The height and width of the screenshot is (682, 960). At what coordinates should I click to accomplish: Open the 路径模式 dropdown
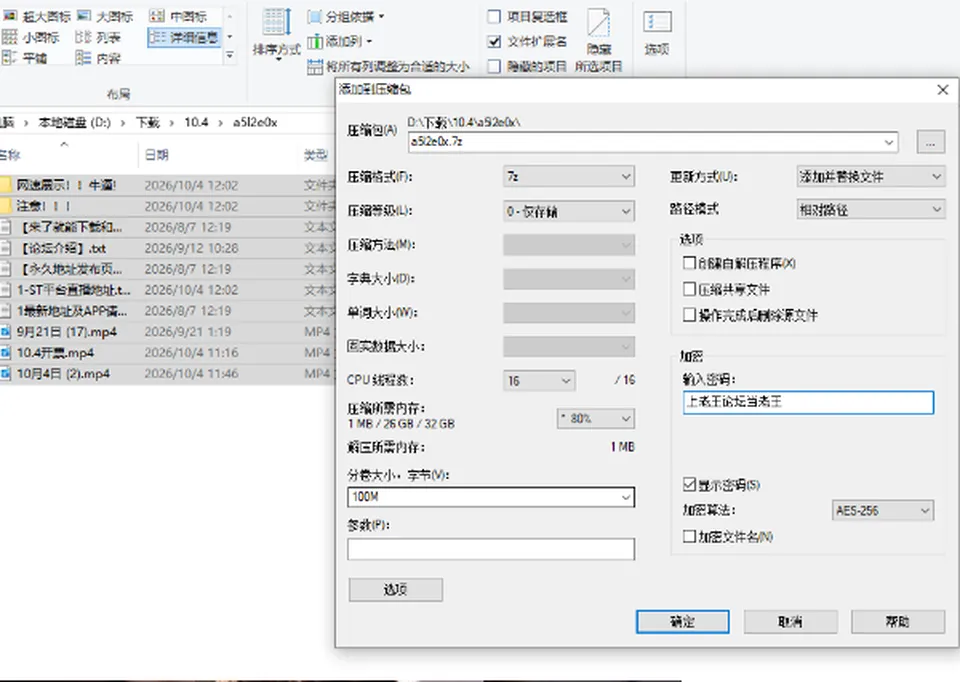(871, 210)
